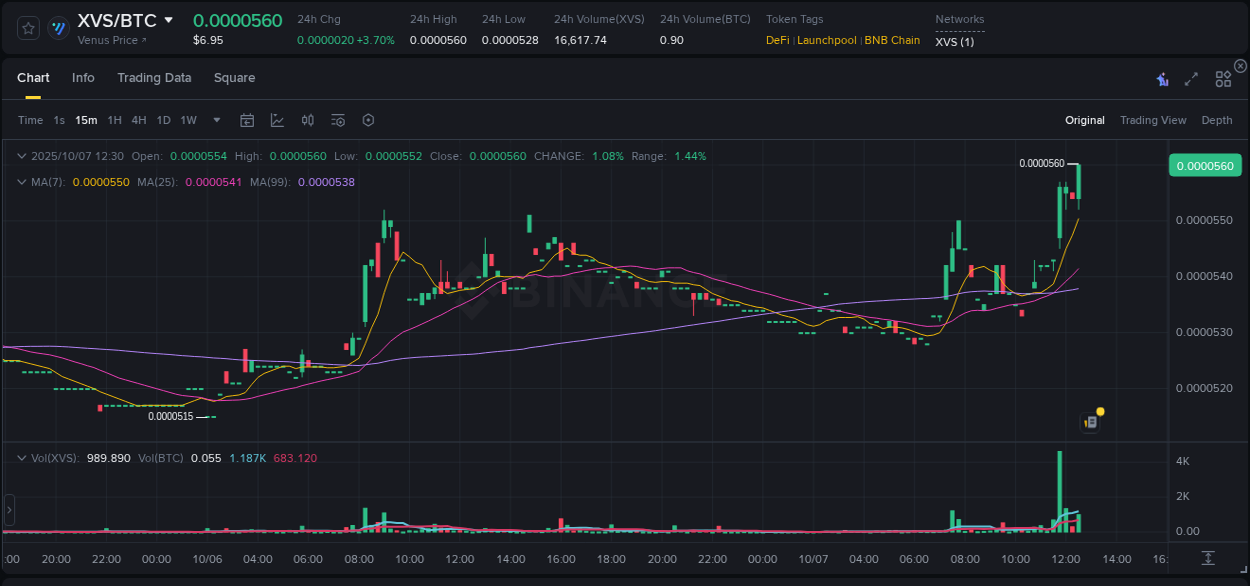Switch to Trading View chart mode

click(1153, 120)
